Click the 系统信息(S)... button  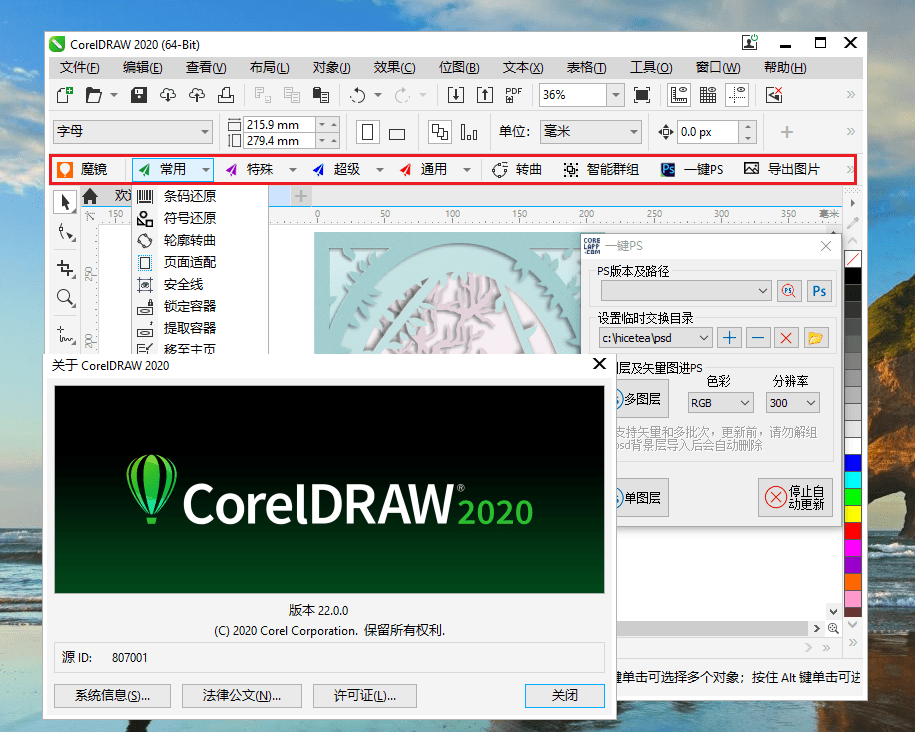point(113,695)
